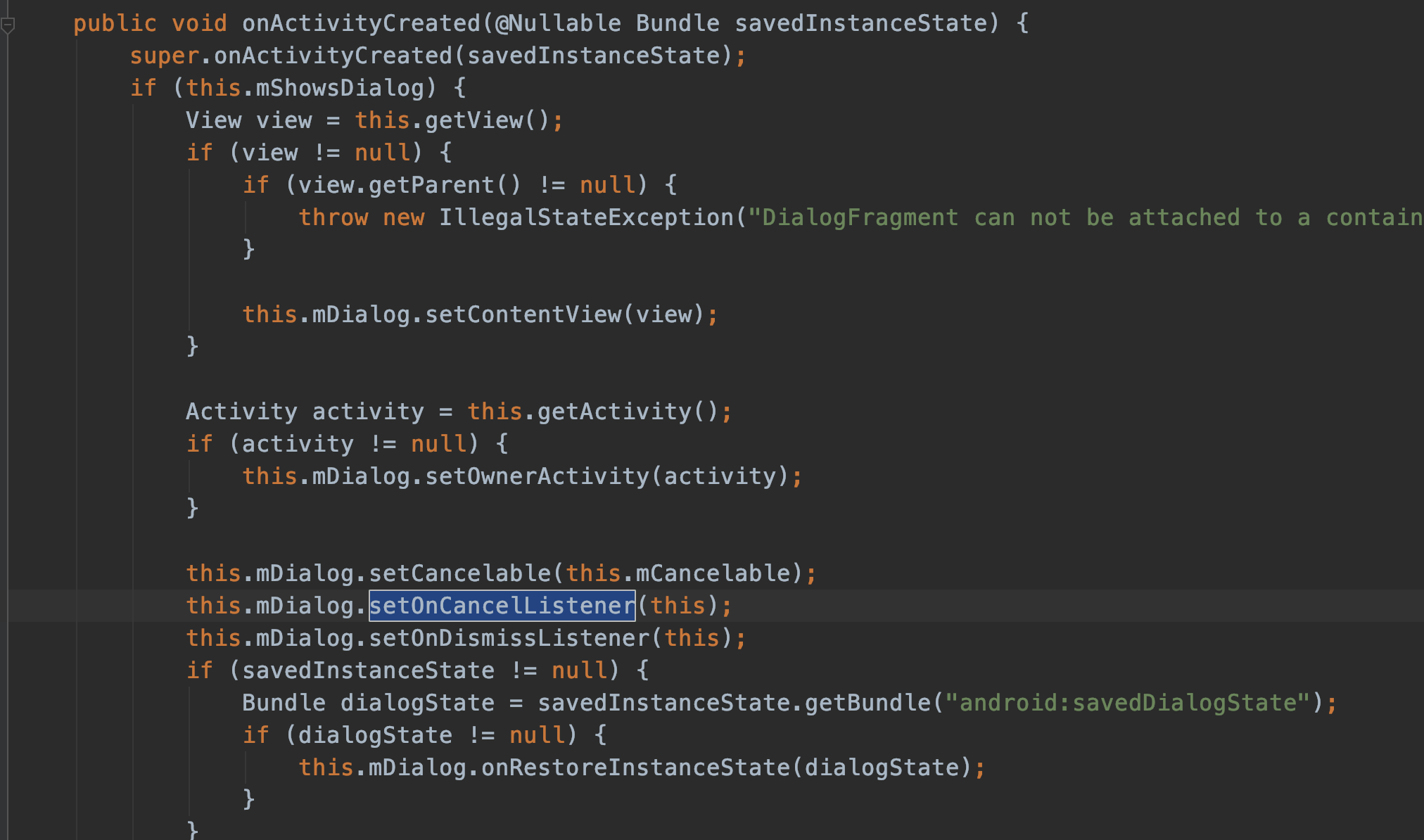Click the onRestoreInstanceState method call
Viewport: 1424px width, 840px height.
click(x=635, y=768)
